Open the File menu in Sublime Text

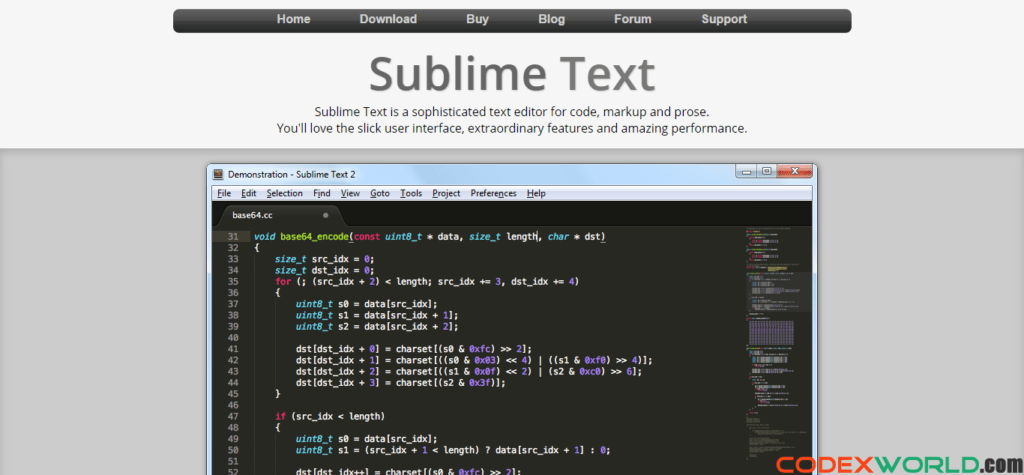click(x=224, y=193)
